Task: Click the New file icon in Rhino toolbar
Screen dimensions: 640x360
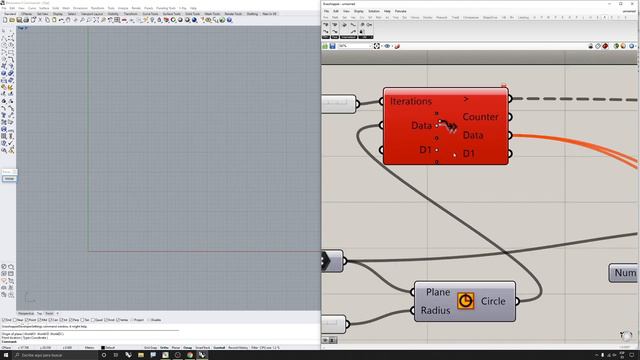Action: click(5, 20)
